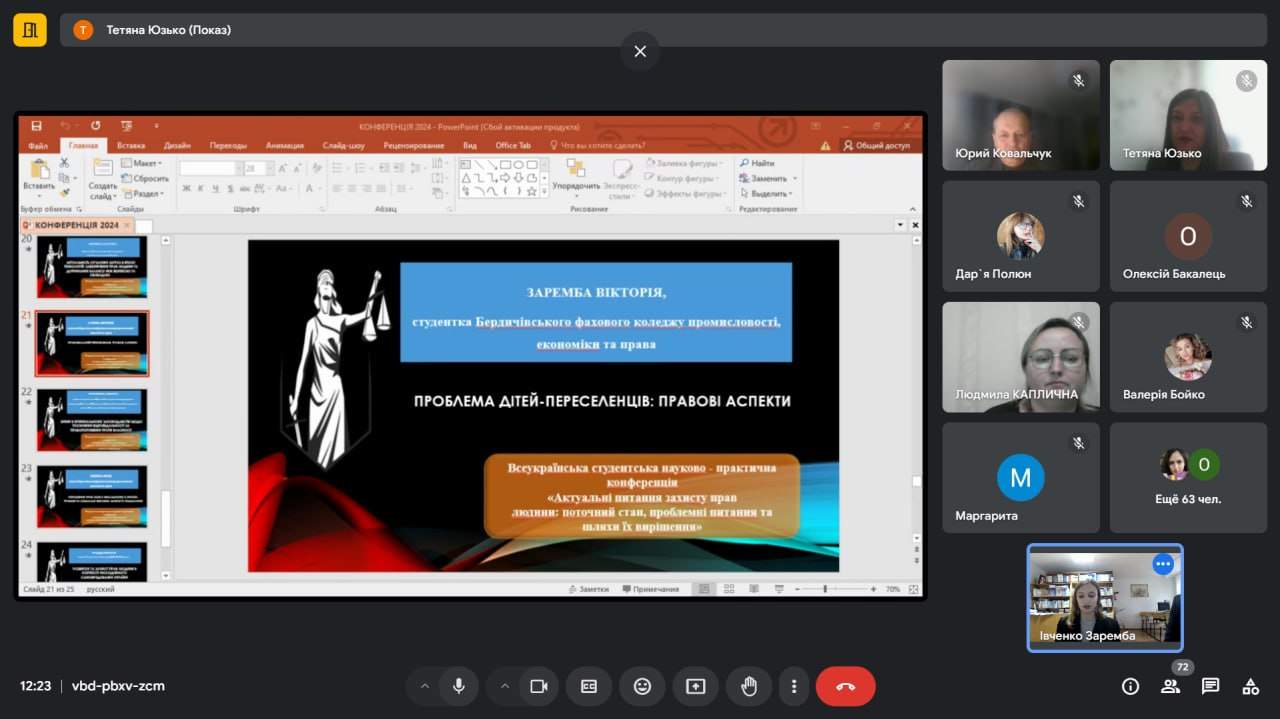This screenshot has width=1280, height=719.
Task: Open the in-call chat panel
Action: click(1210, 686)
